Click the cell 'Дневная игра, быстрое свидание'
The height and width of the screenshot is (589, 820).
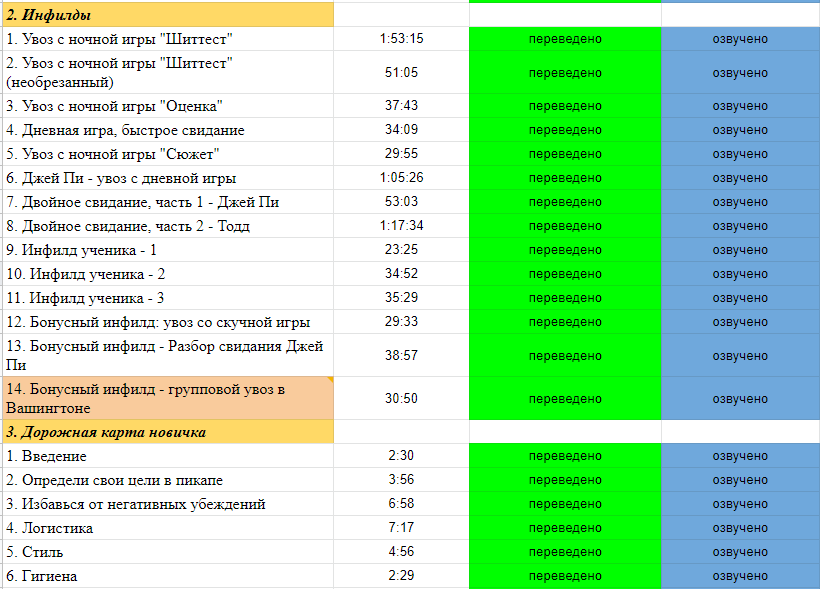[166, 130]
